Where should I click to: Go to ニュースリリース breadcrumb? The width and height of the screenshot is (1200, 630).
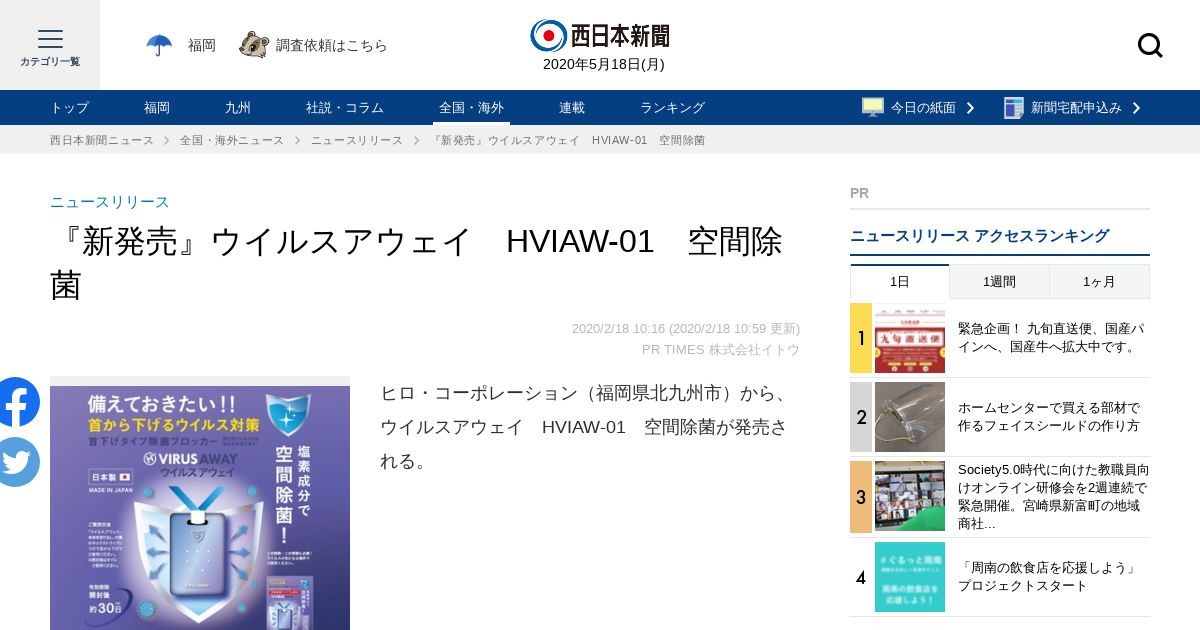[357, 140]
